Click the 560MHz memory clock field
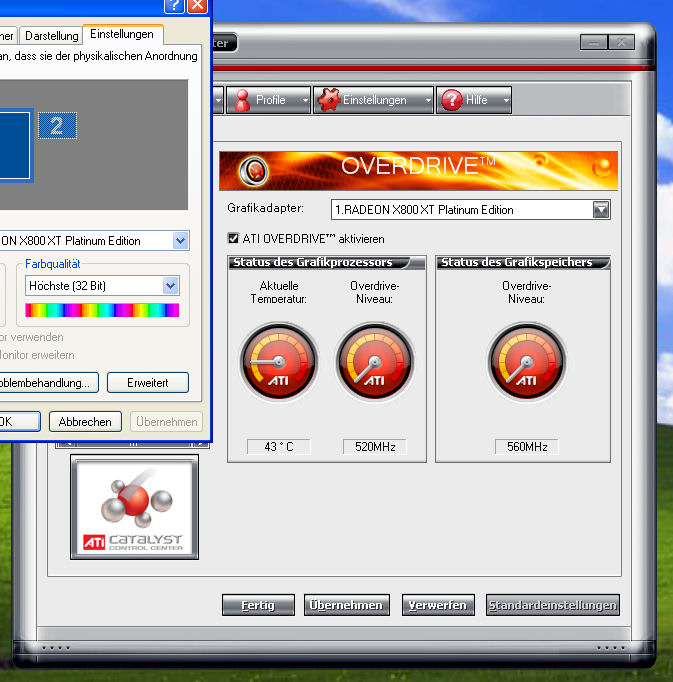Screen dimensions: 673x682 527,447
